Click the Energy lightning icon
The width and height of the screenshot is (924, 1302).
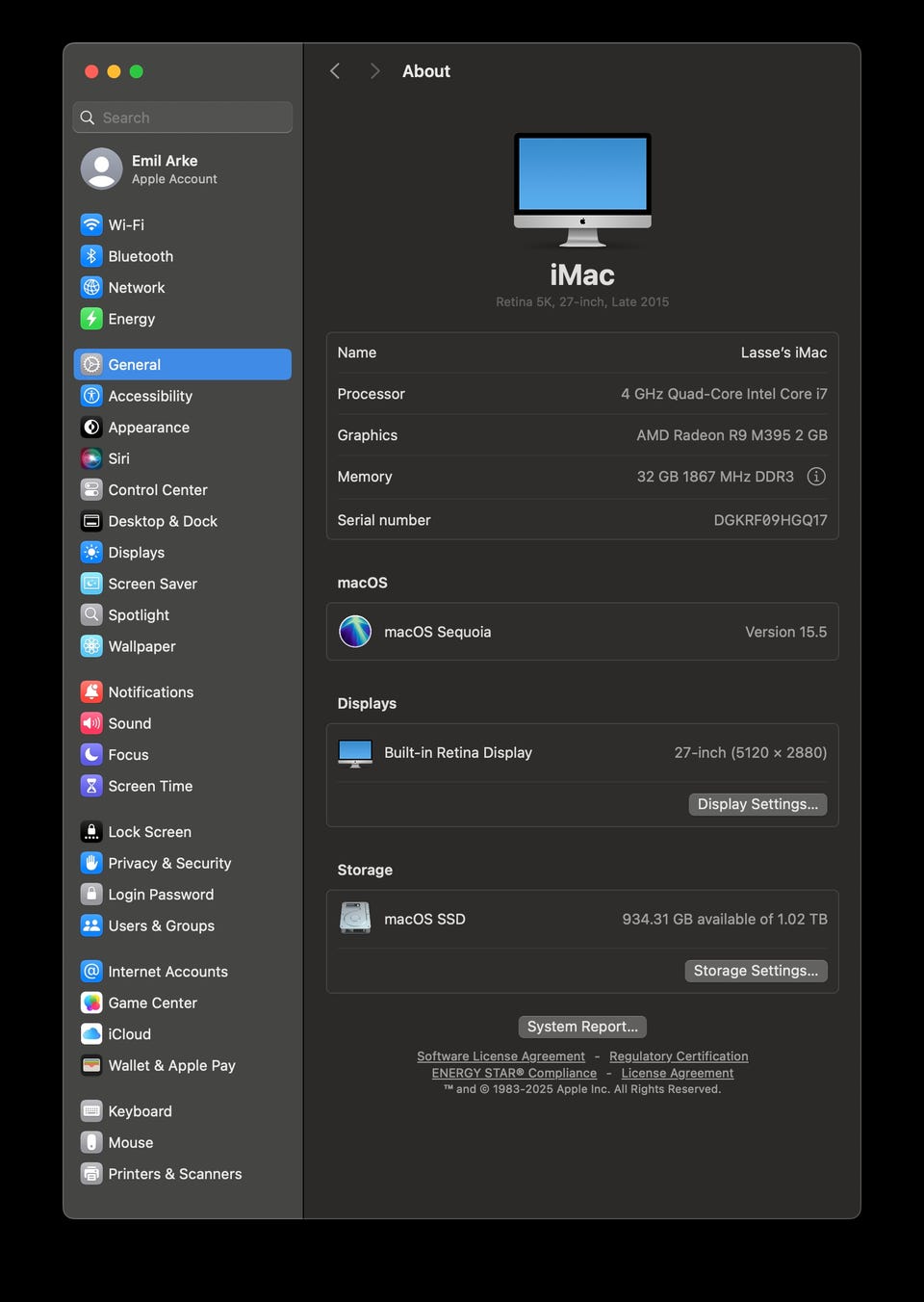[91, 319]
